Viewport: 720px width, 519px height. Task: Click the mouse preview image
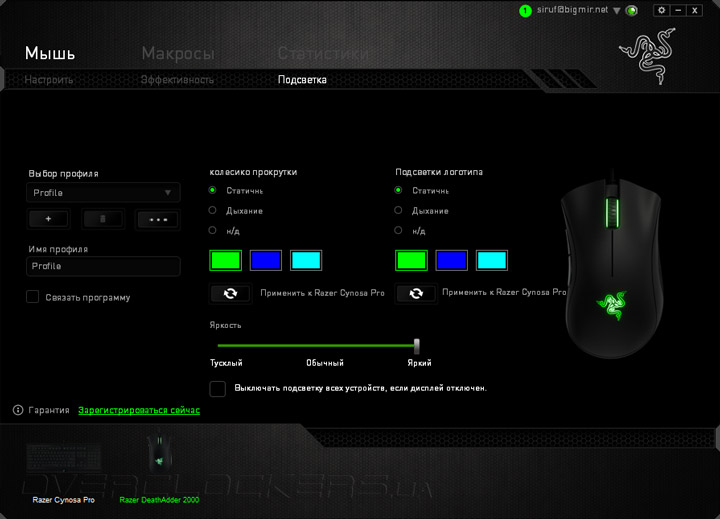(613, 264)
